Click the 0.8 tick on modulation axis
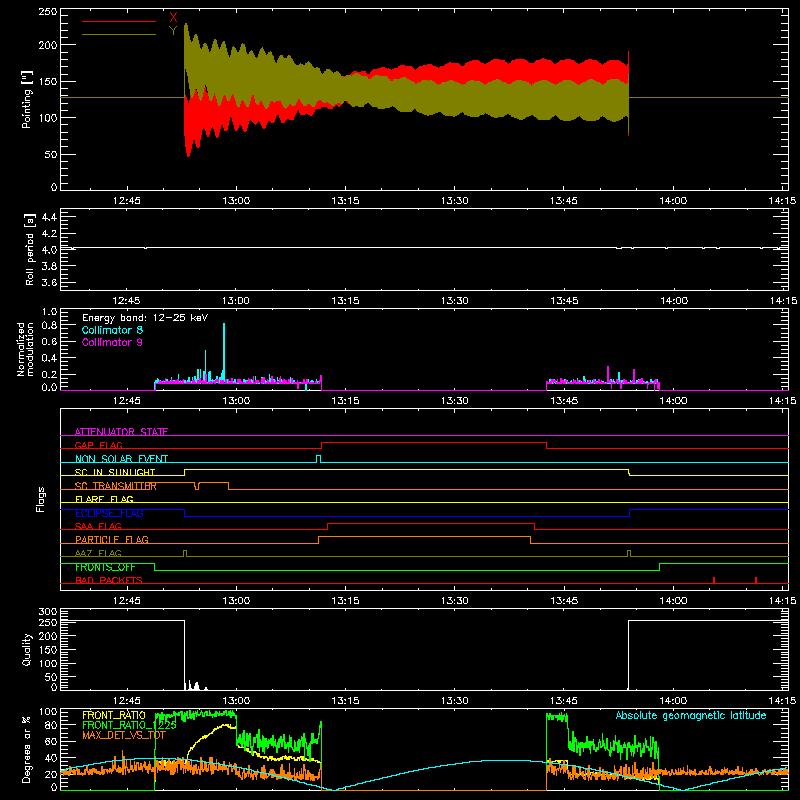The height and width of the screenshot is (800, 800). [x=49, y=325]
